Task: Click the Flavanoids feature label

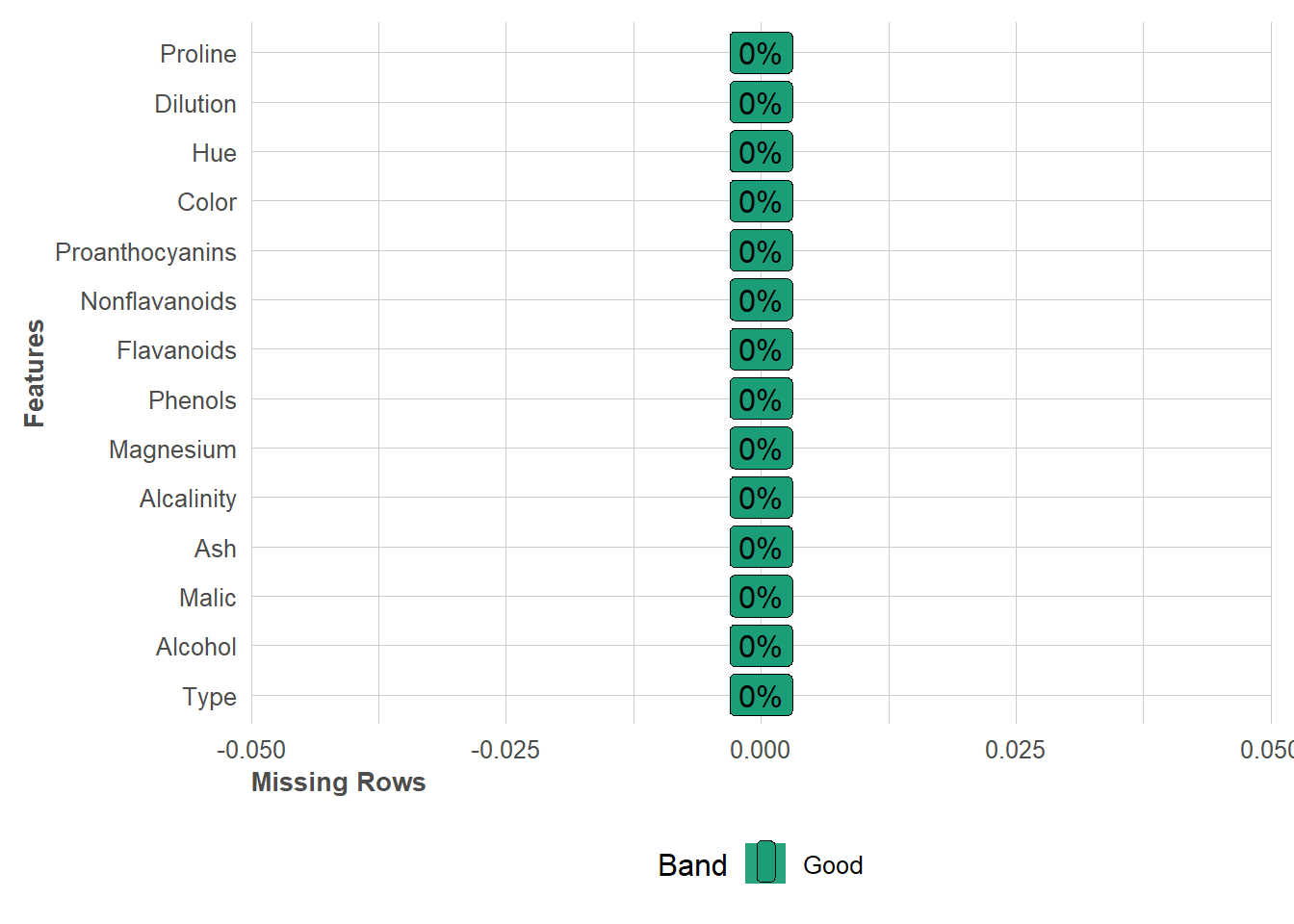Action: [176, 350]
